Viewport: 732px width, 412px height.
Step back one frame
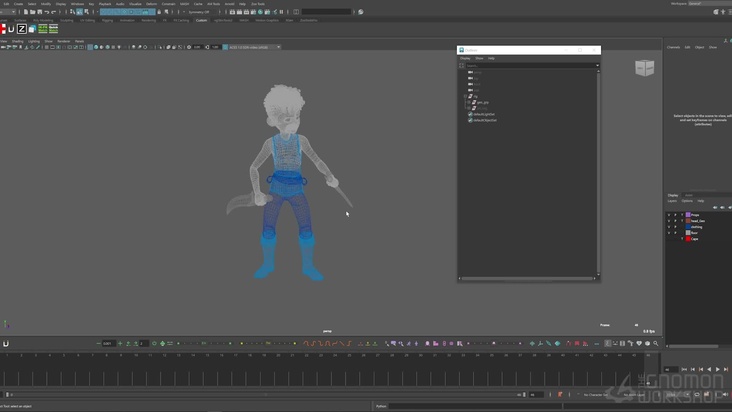692,369
